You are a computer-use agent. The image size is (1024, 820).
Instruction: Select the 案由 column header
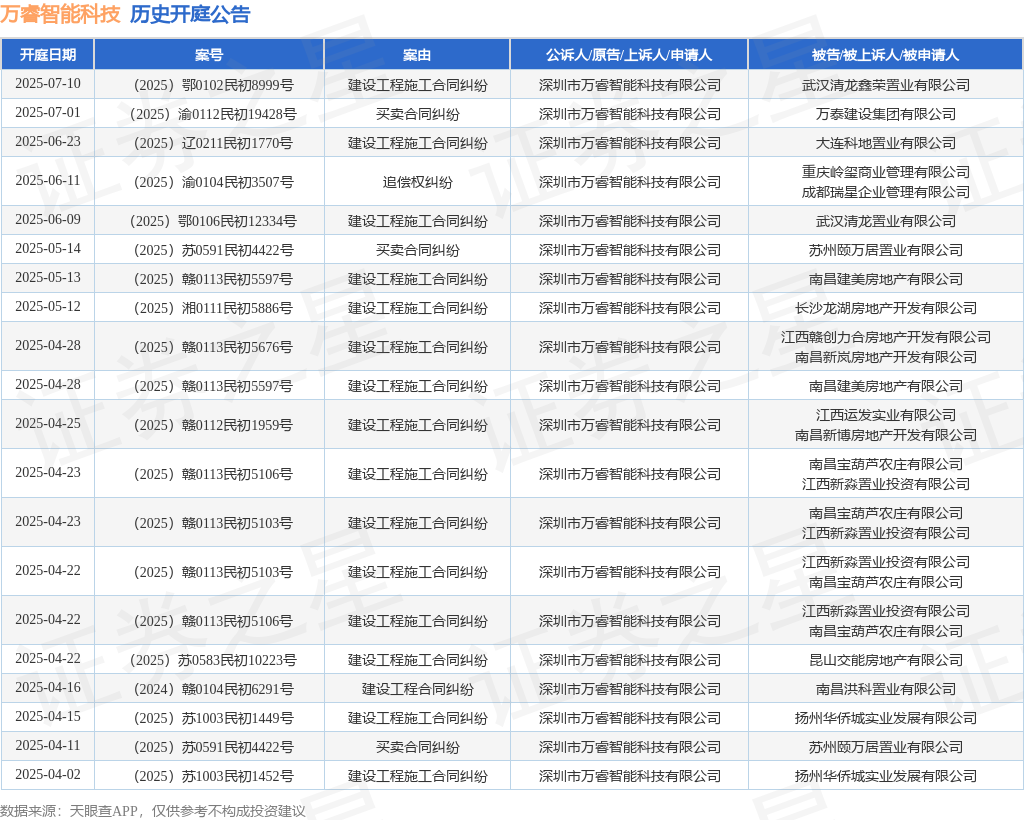click(x=417, y=55)
